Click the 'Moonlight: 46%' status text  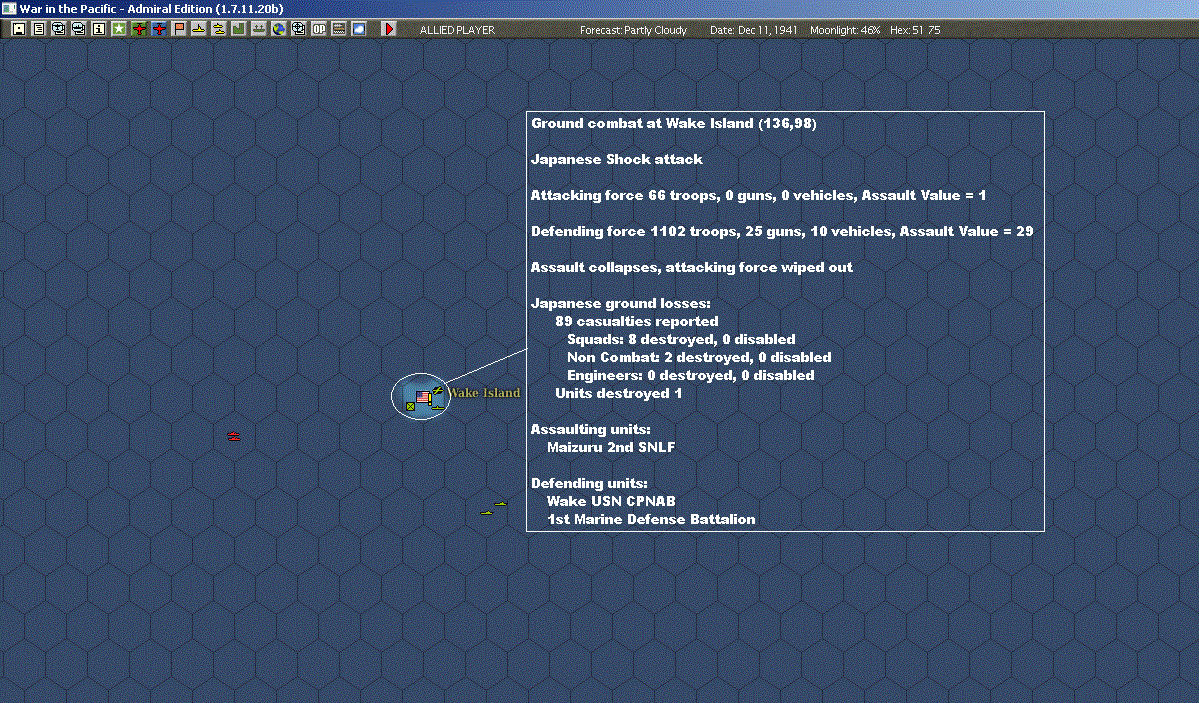coord(845,30)
